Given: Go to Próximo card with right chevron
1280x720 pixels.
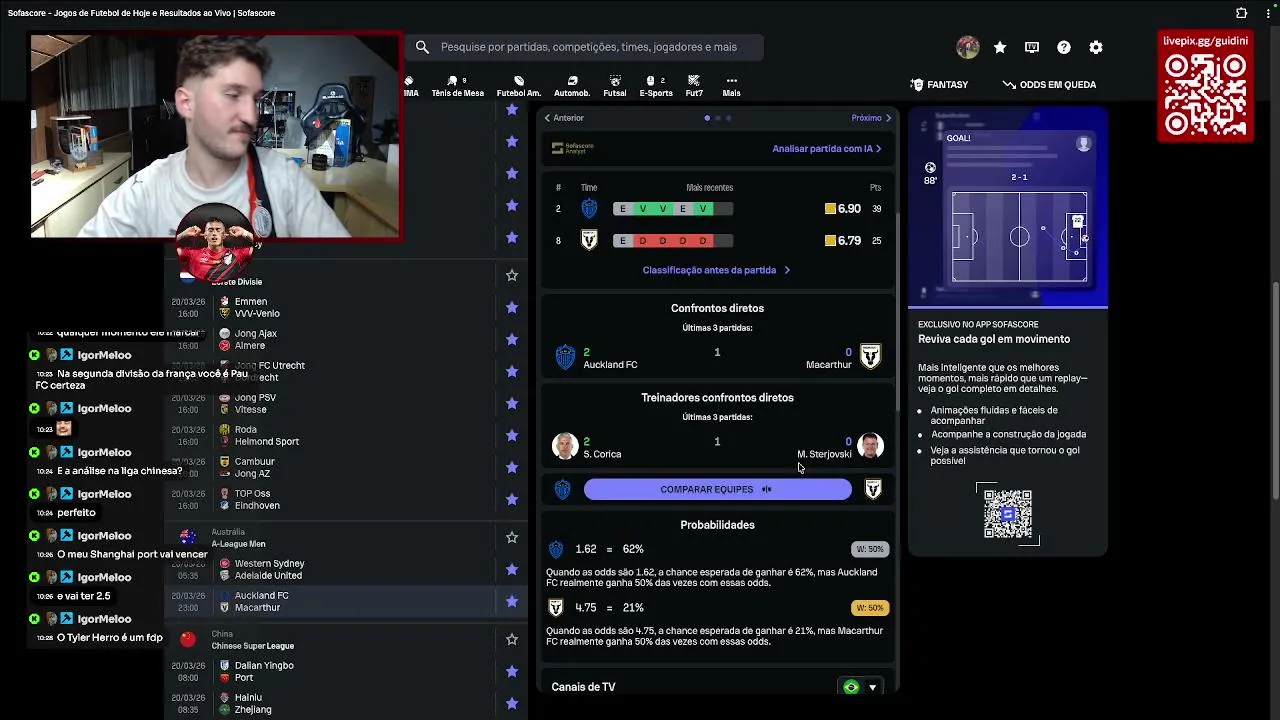Looking at the screenshot, I should (871, 118).
